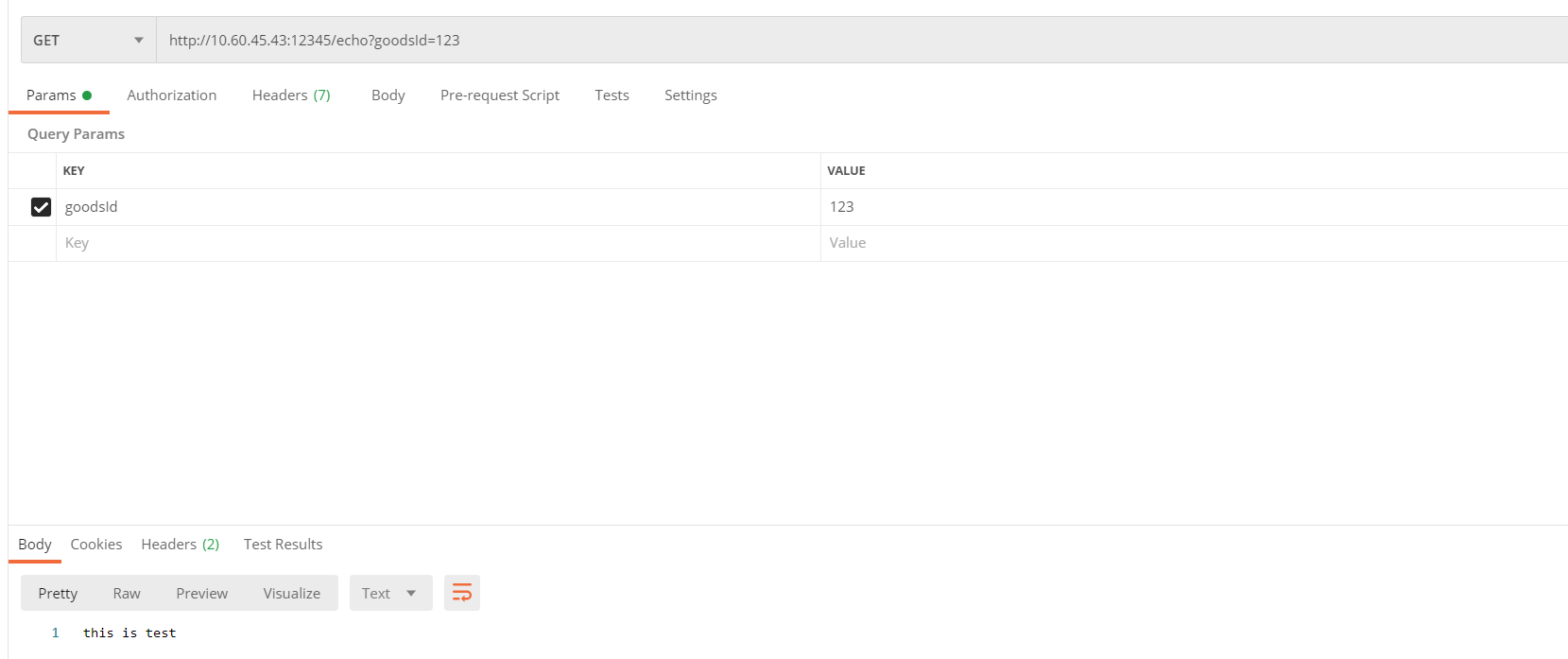Screen dimensions: 1568x659
Task: Click the empty Key placeholder field
Action: 439,243
